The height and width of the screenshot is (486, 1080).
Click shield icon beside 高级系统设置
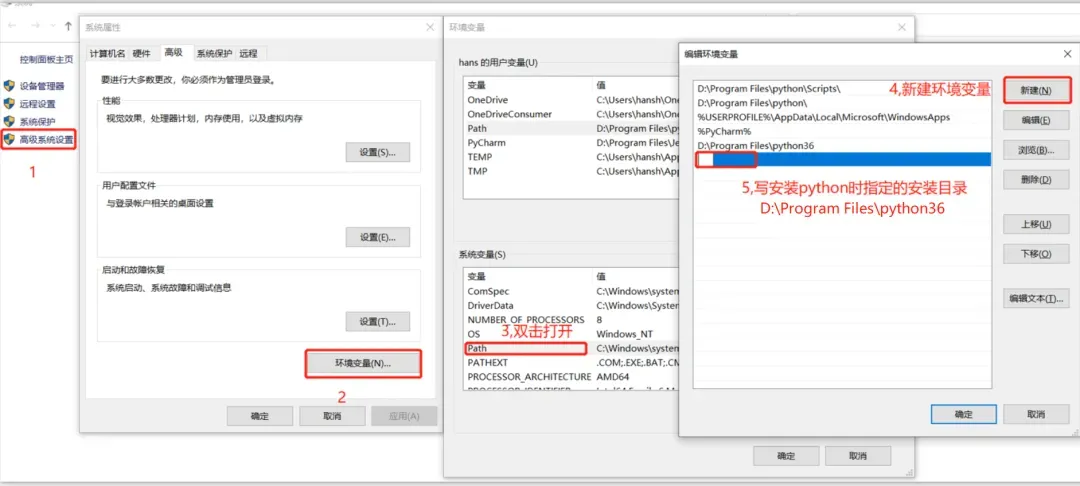(x=9, y=140)
